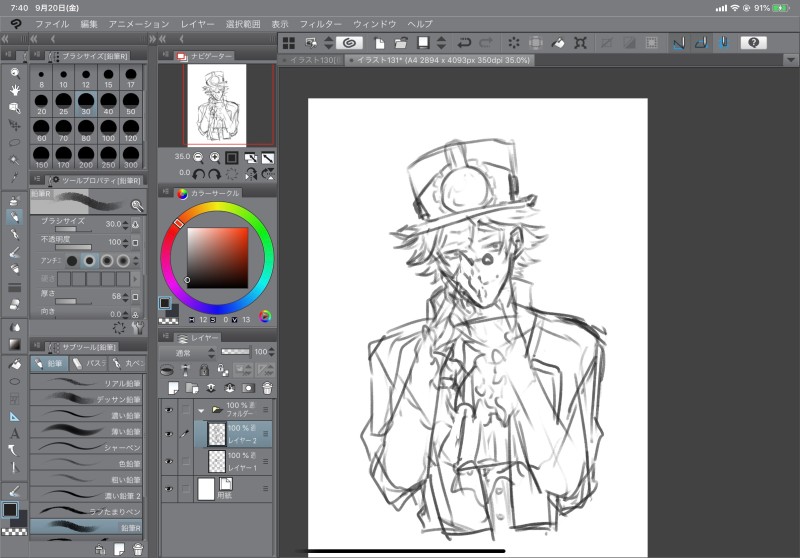Collapse the フォルダー layer folder
Image resolution: width=800 pixels, height=558 pixels.
tap(202, 410)
